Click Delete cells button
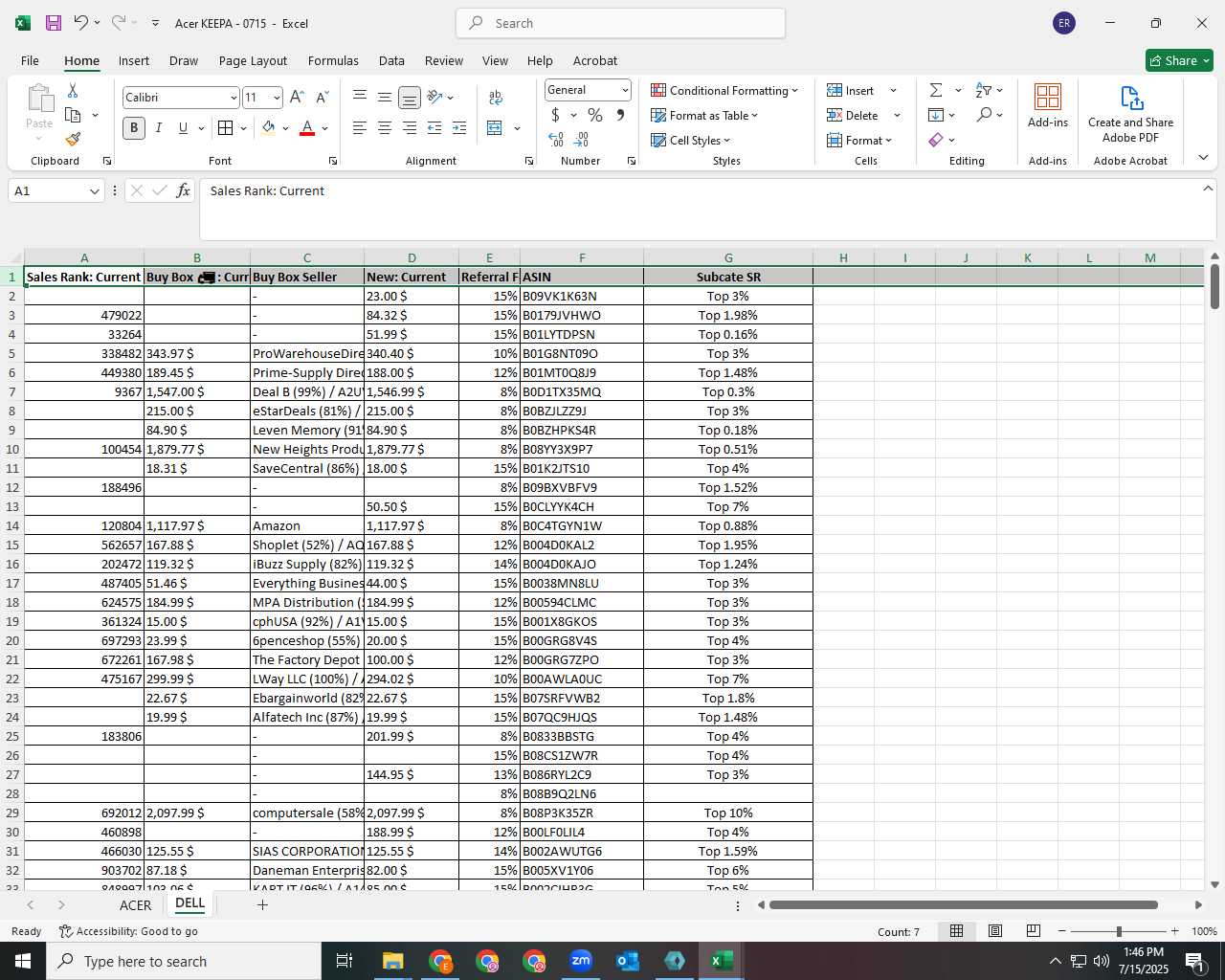Screen dimensions: 1225x980 point(854,115)
